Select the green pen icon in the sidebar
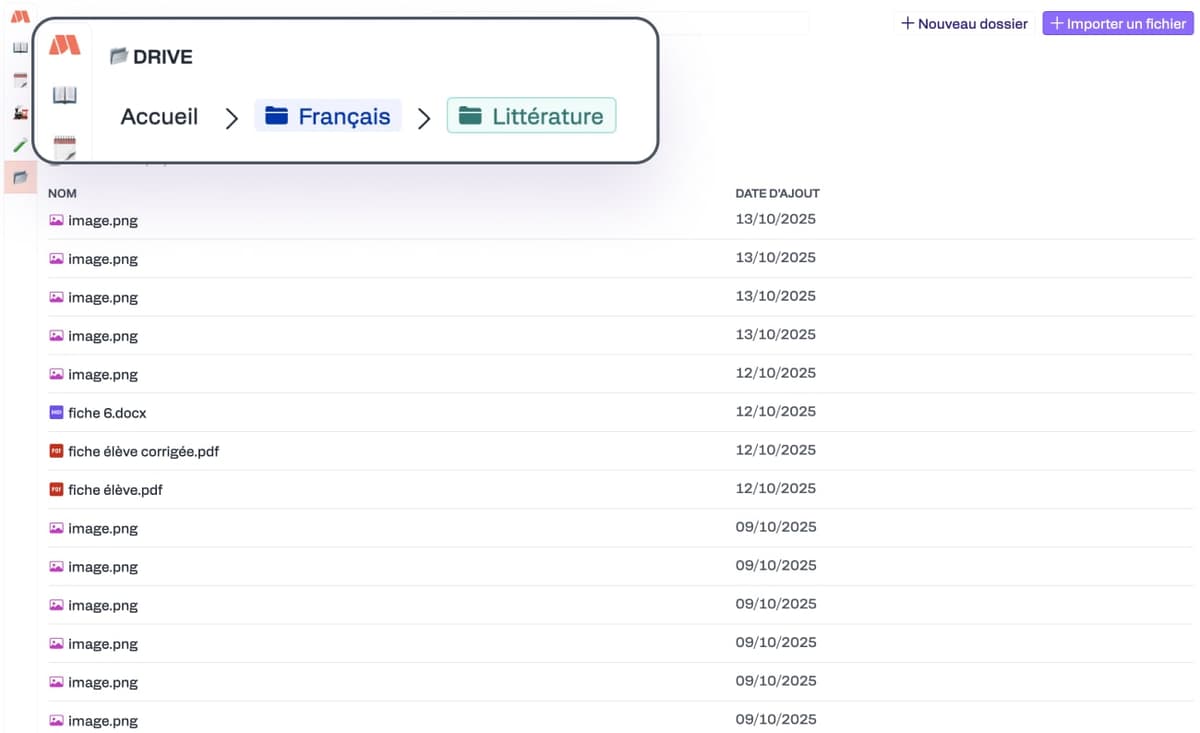Image resolution: width=1200 pixels, height=733 pixels. [x=20, y=145]
